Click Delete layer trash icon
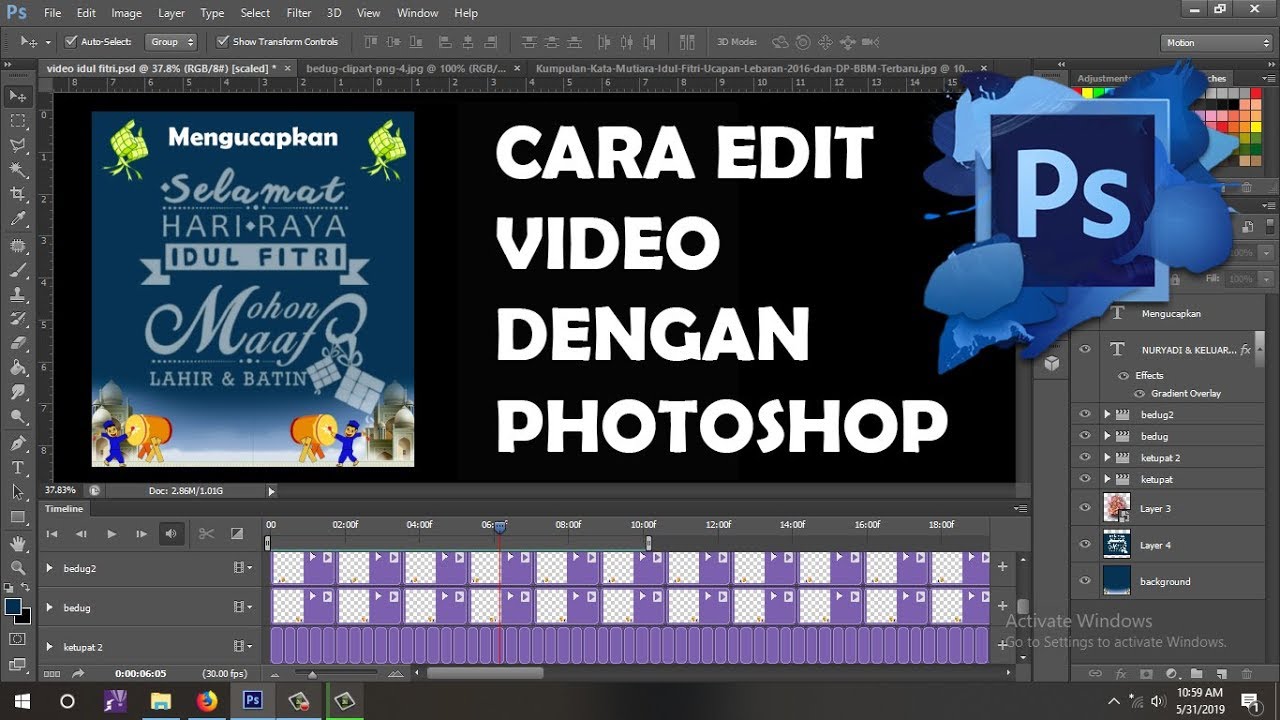1280x720 pixels. pyautogui.click(x=1246, y=674)
